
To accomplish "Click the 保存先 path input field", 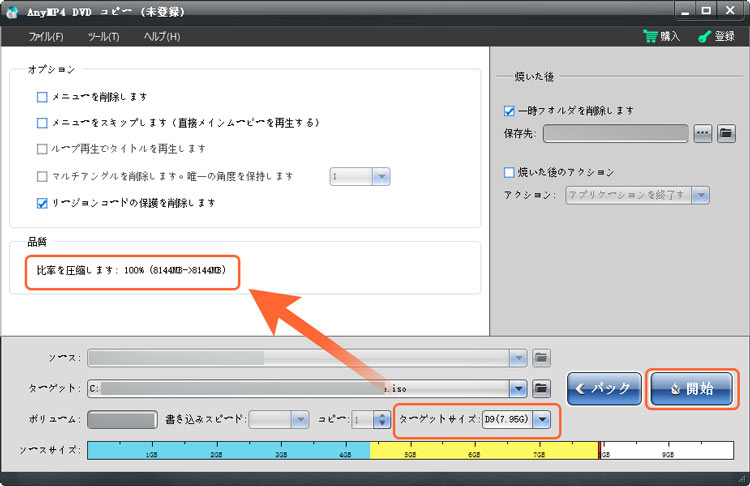I will 616,133.
